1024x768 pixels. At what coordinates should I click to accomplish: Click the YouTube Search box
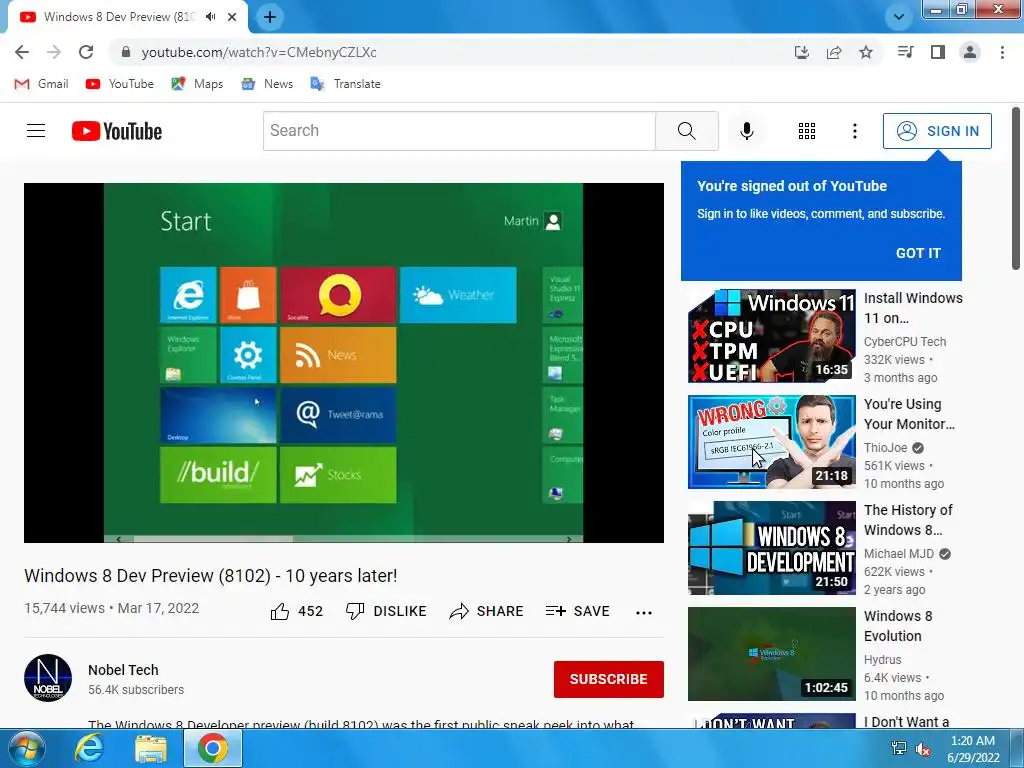459,131
